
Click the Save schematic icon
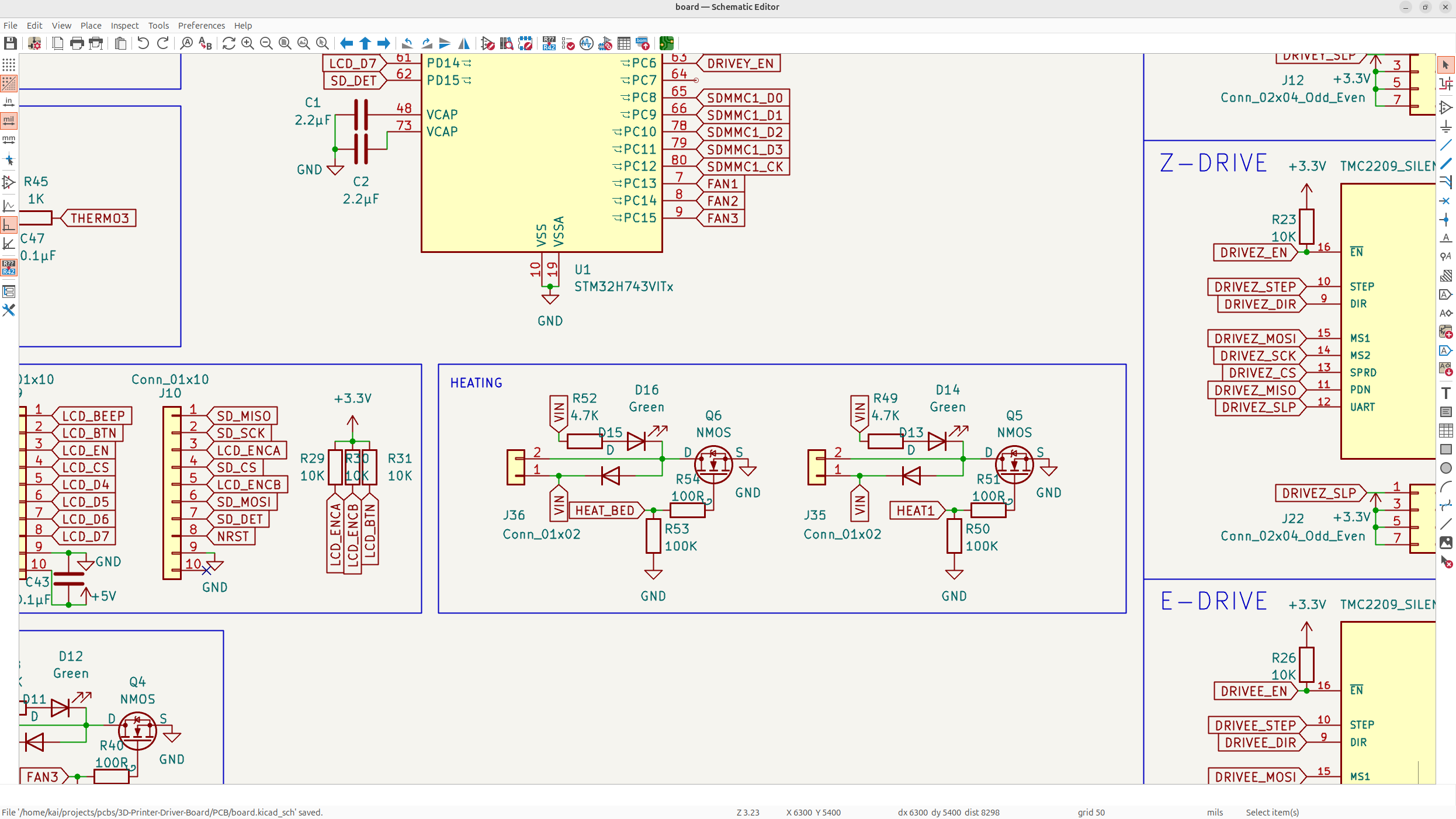click(10, 43)
